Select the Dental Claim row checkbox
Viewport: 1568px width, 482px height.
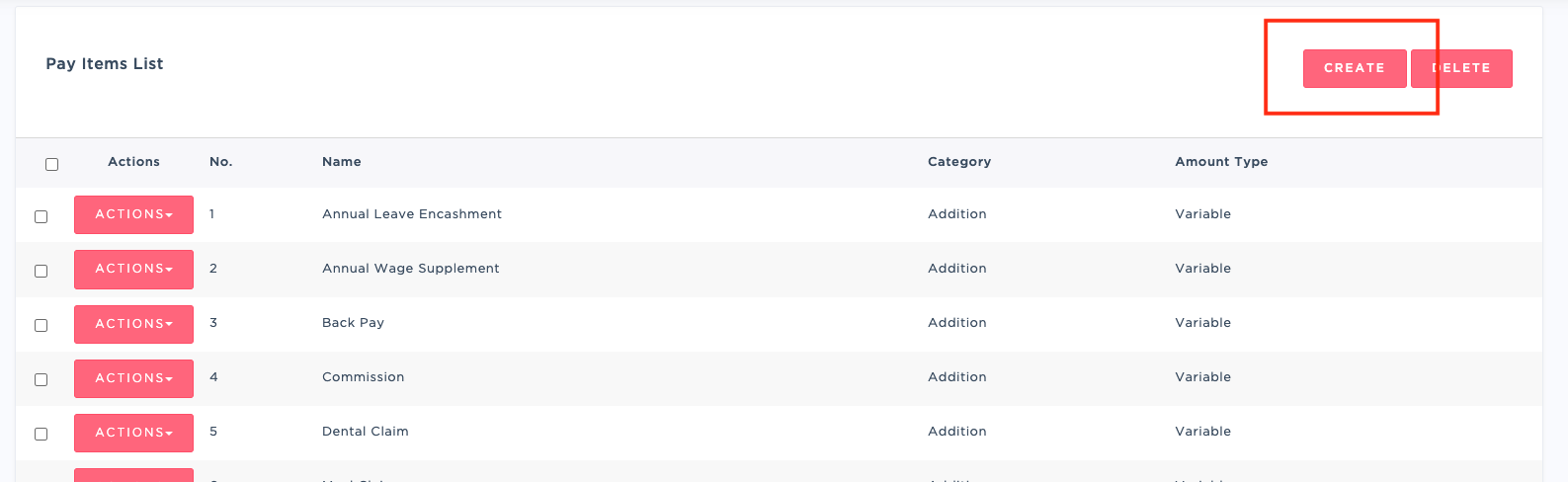click(x=41, y=434)
